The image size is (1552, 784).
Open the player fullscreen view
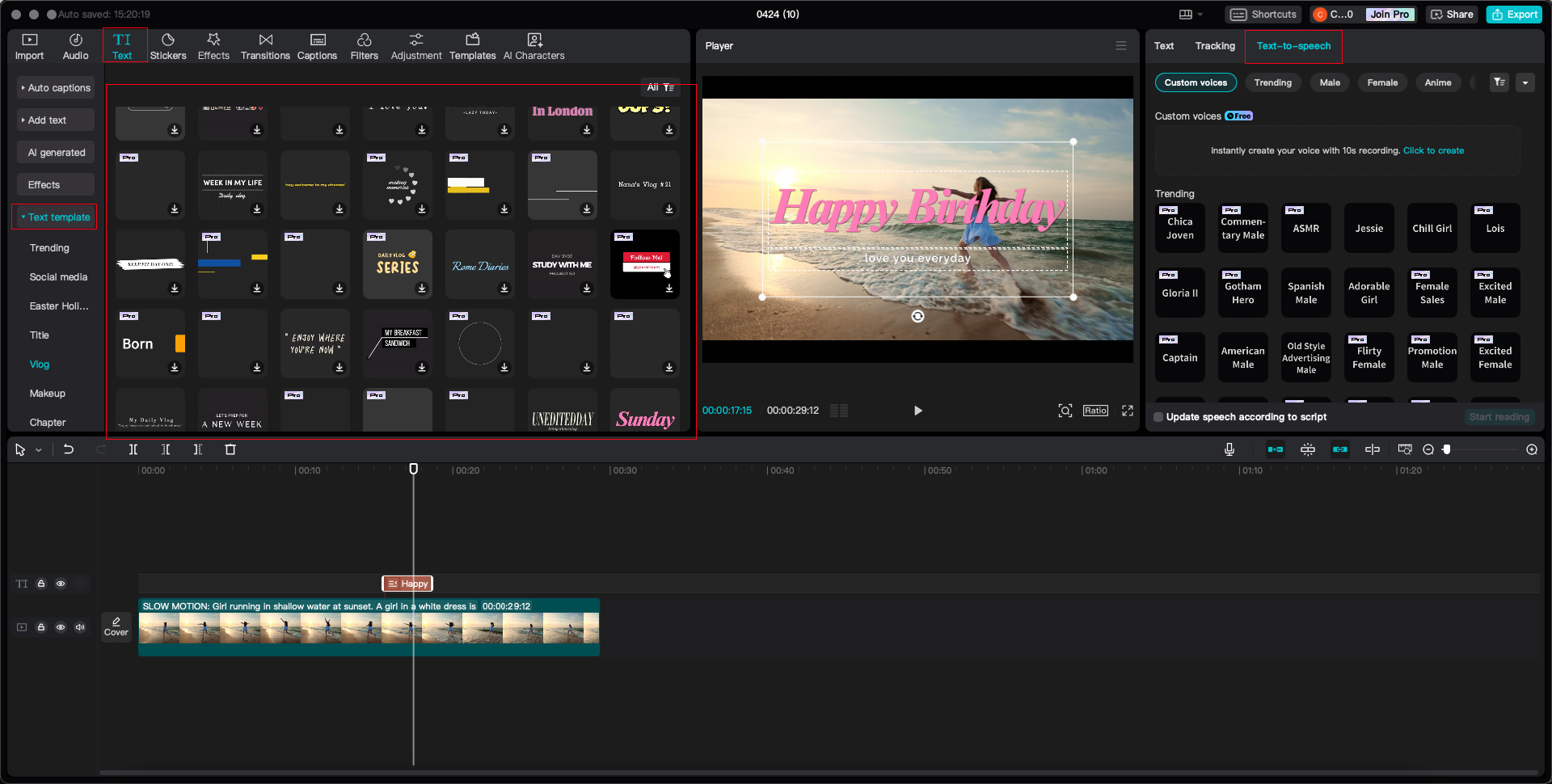[x=1128, y=411]
